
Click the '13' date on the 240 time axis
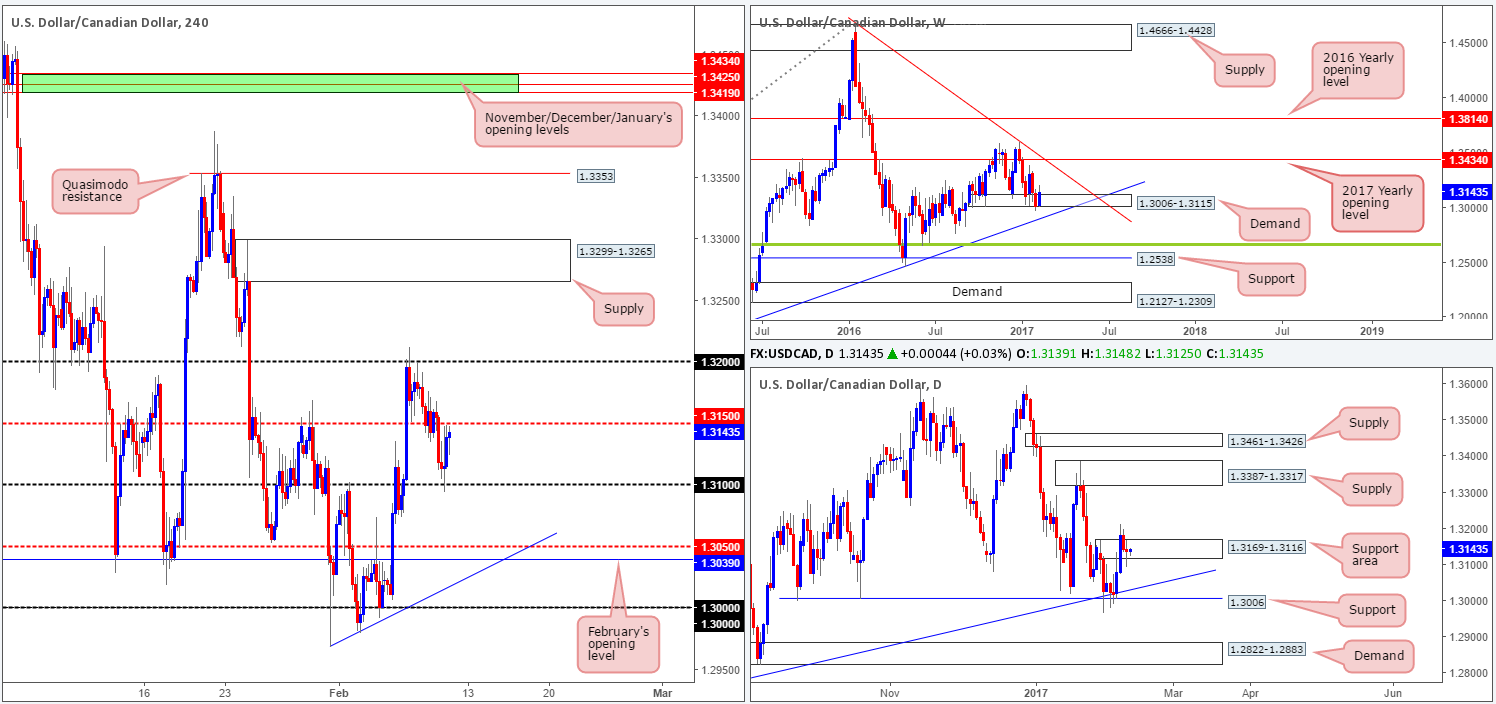tap(468, 692)
